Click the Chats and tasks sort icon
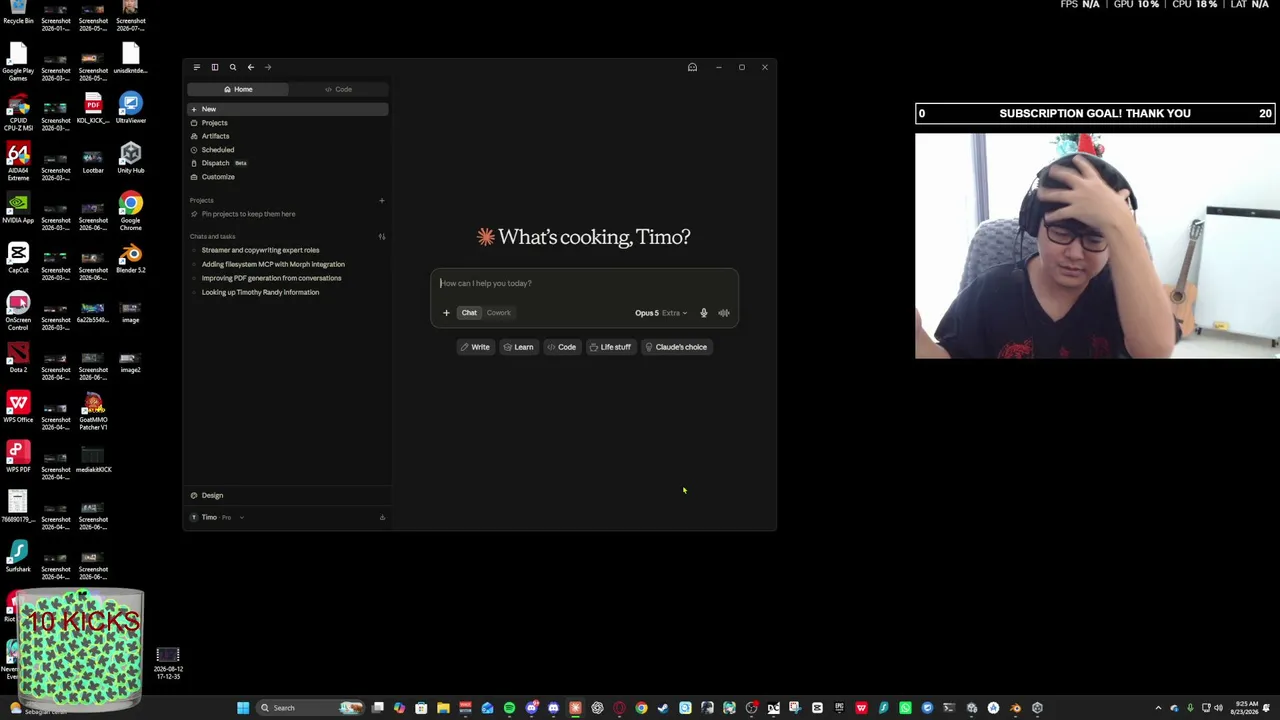 click(381, 237)
